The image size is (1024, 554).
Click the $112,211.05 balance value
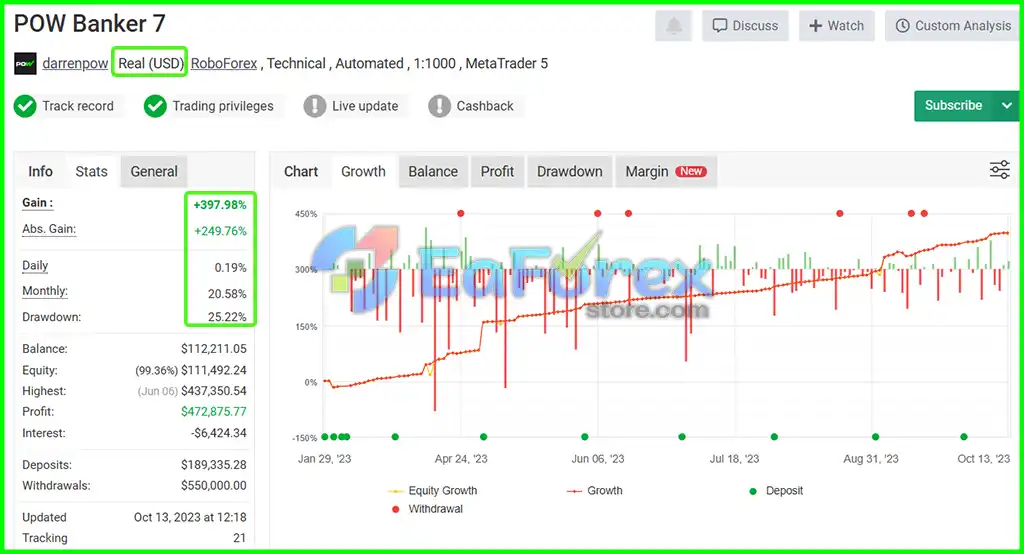[214, 349]
